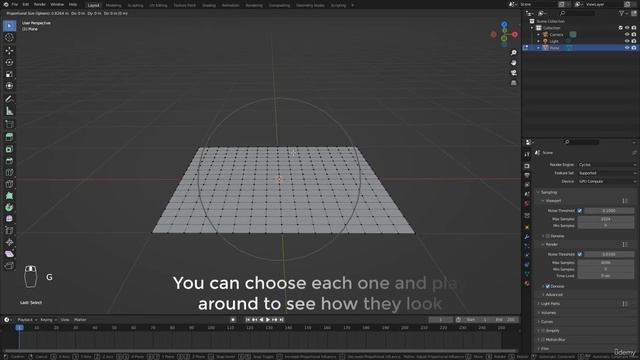This screenshot has width=640, height=360.
Task: Enable the Simplify checkbox
Action: pos(543,331)
